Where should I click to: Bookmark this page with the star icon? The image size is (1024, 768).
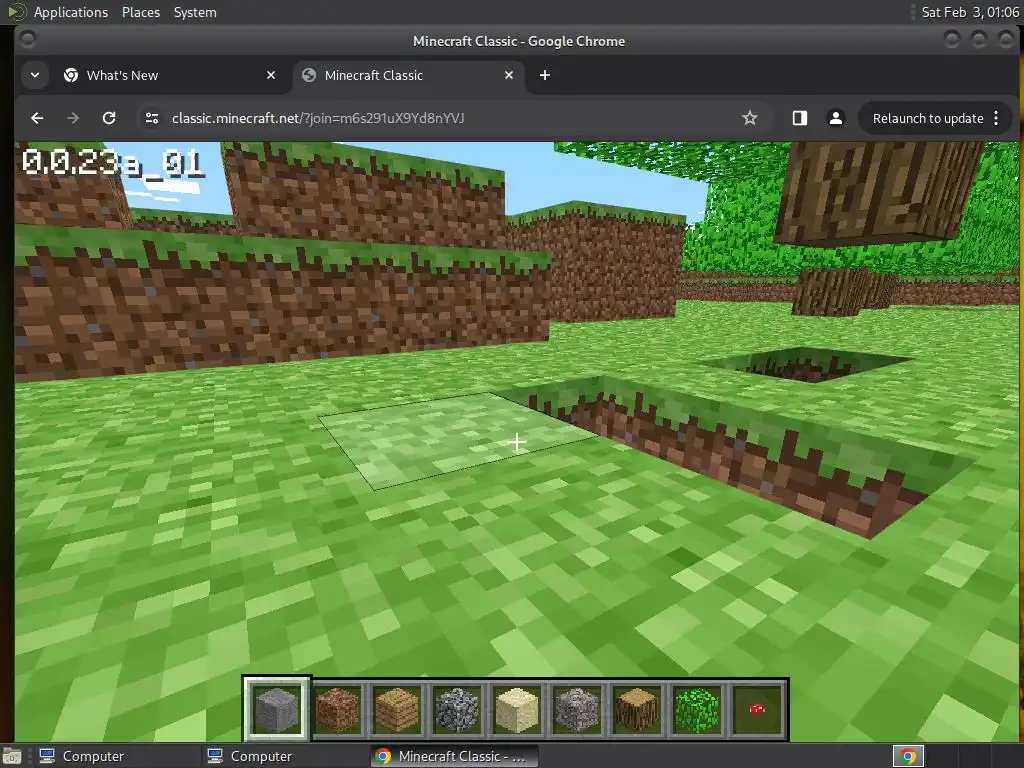[750, 118]
